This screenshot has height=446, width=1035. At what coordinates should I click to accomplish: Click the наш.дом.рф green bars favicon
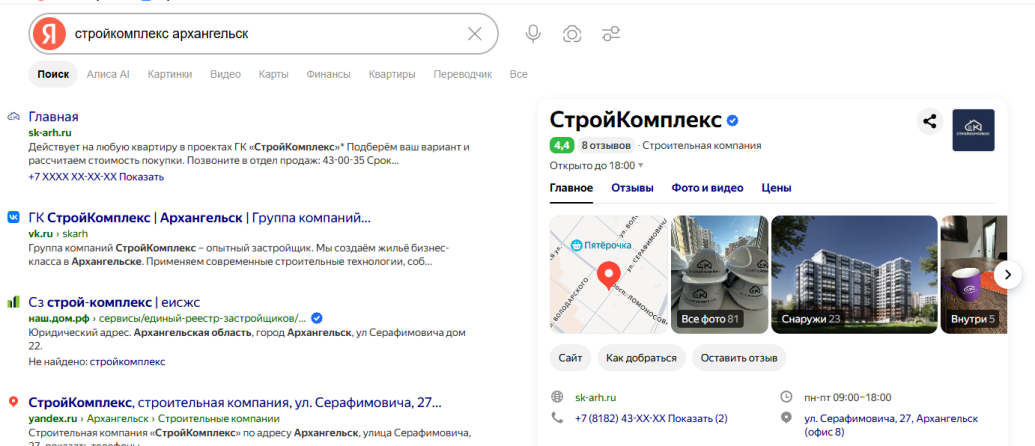tap(13, 302)
